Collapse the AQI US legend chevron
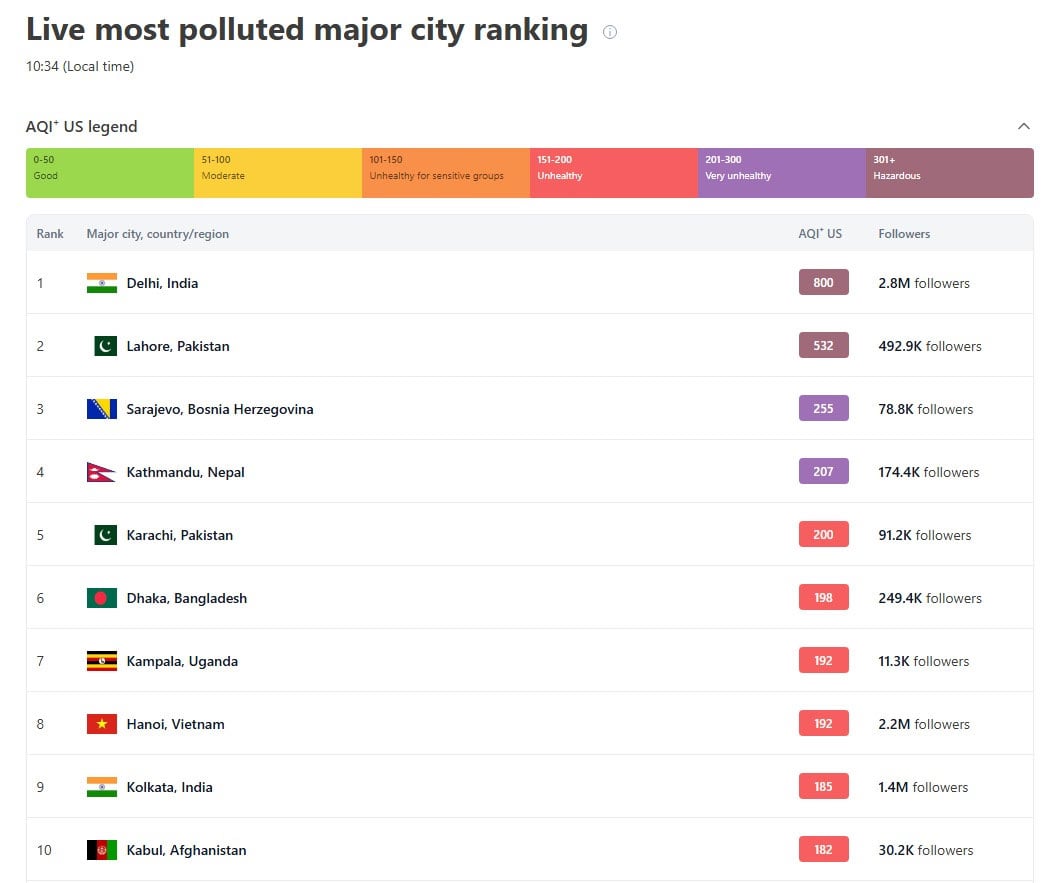The width and height of the screenshot is (1064, 883). (1023, 126)
